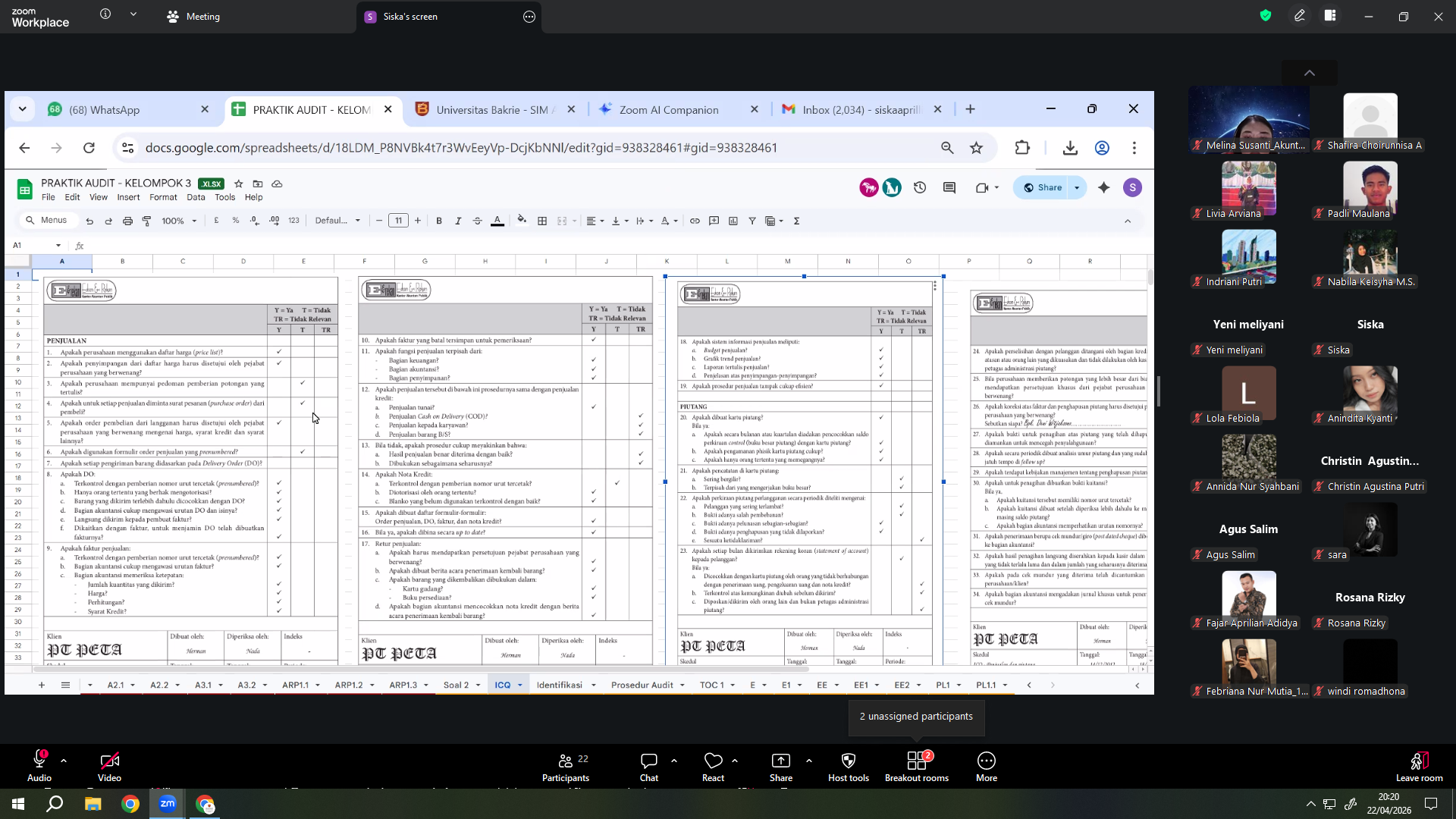Open the Data menu
The width and height of the screenshot is (1456, 819).
point(196,197)
